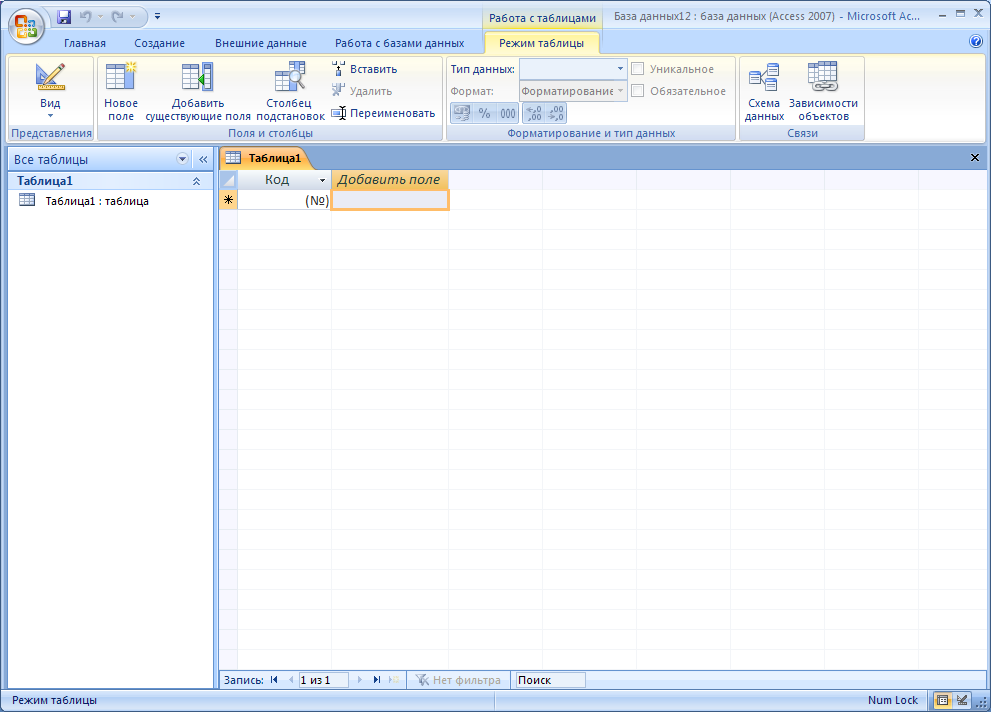Click the Нет фильтра filter indicator

click(458, 680)
